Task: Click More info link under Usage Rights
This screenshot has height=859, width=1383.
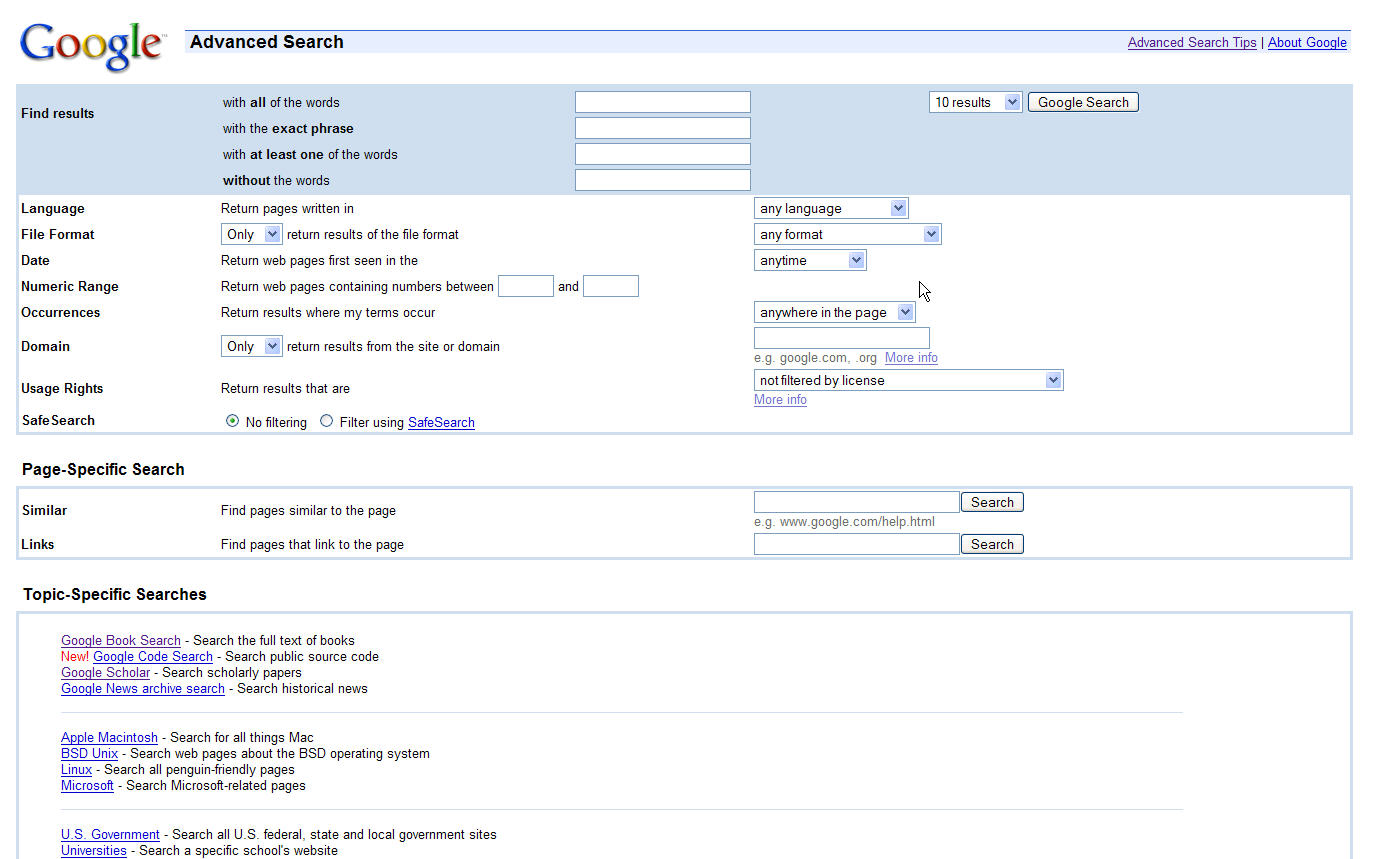Action: click(x=780, y=400)
